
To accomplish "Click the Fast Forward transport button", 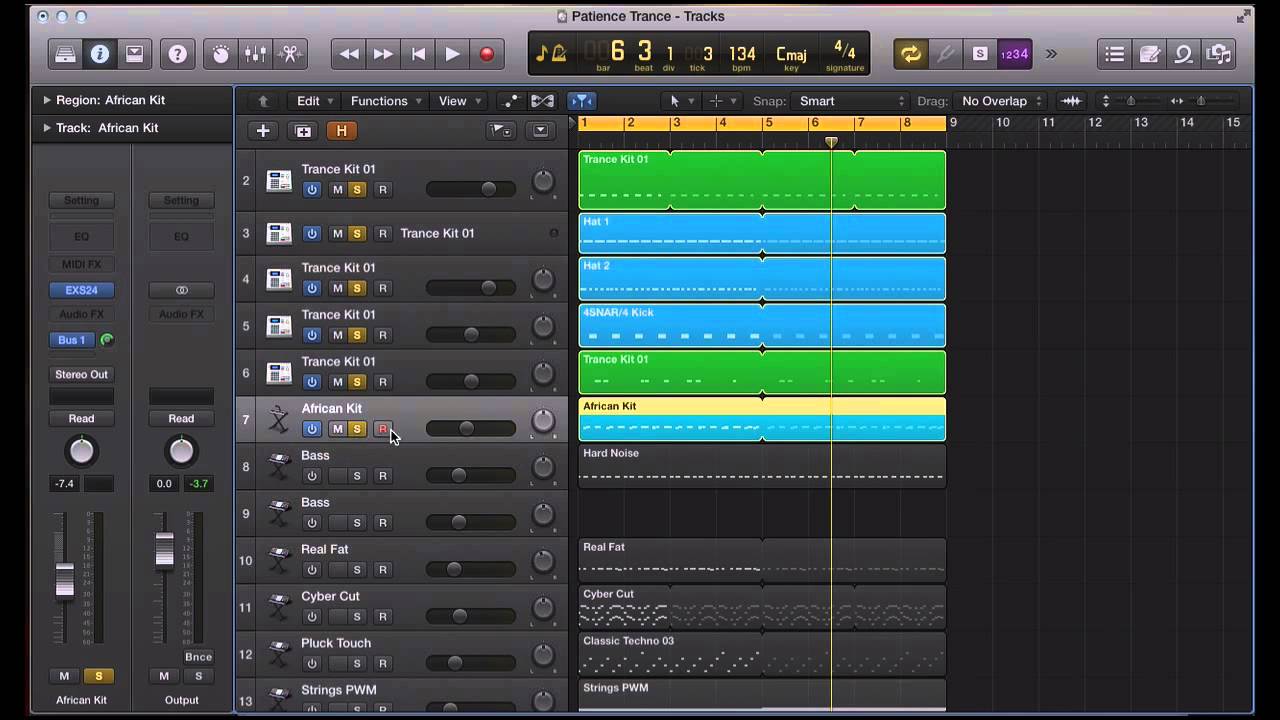I will 383,54.
